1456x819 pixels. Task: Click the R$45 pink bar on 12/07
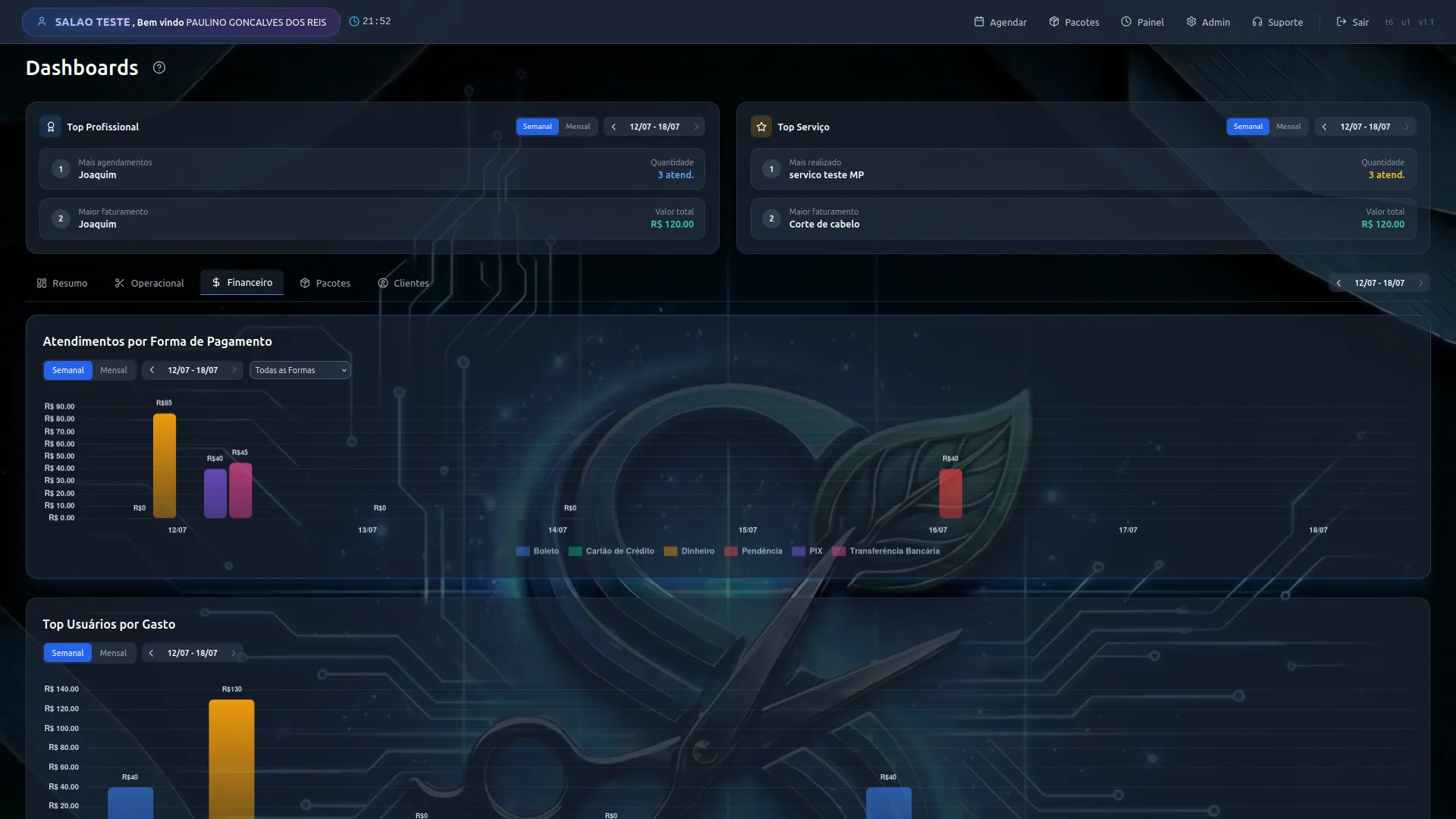click(240, 491)
